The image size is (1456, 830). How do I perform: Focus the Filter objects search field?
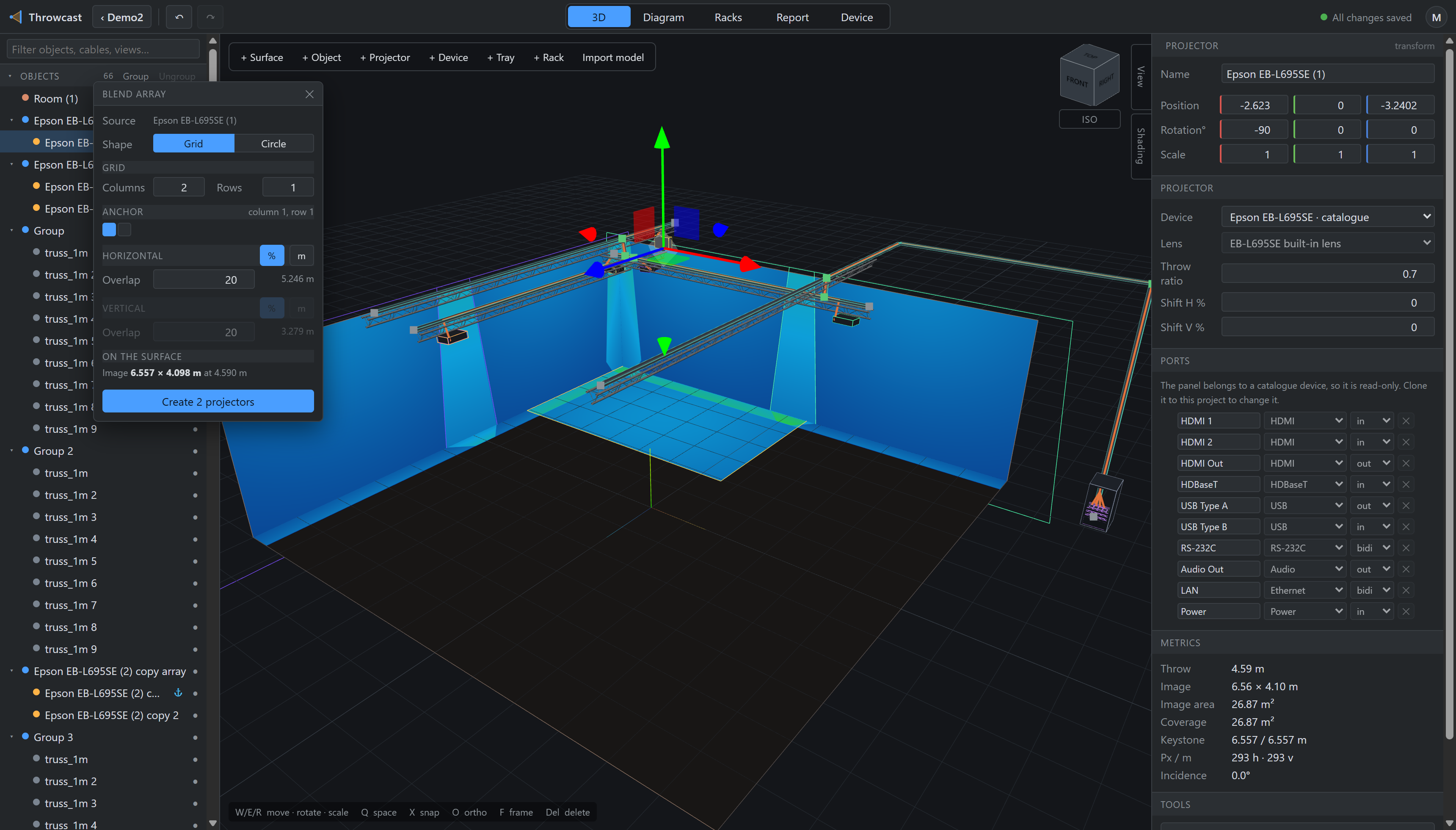point(102,50)
